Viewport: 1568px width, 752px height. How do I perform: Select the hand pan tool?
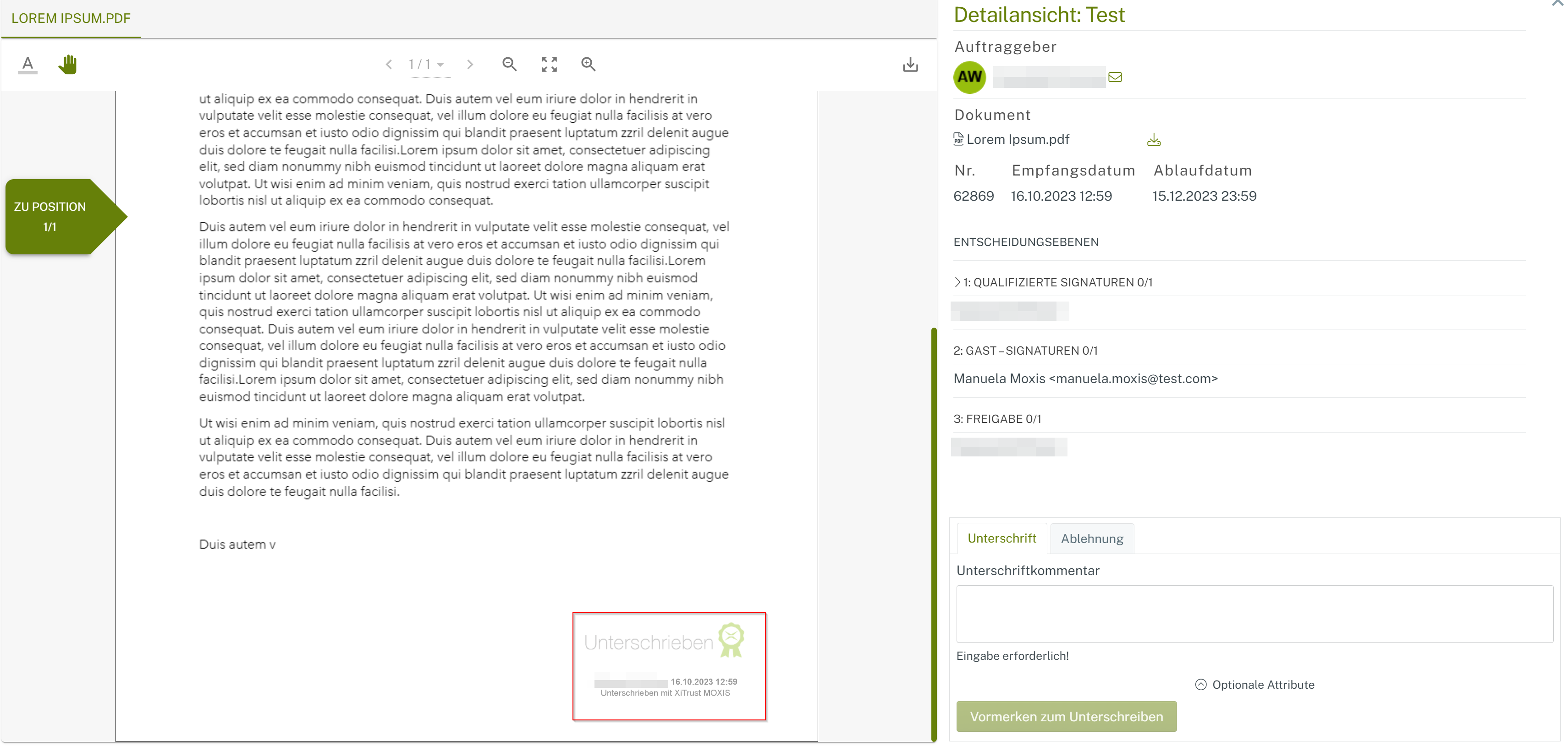[67, 64]
